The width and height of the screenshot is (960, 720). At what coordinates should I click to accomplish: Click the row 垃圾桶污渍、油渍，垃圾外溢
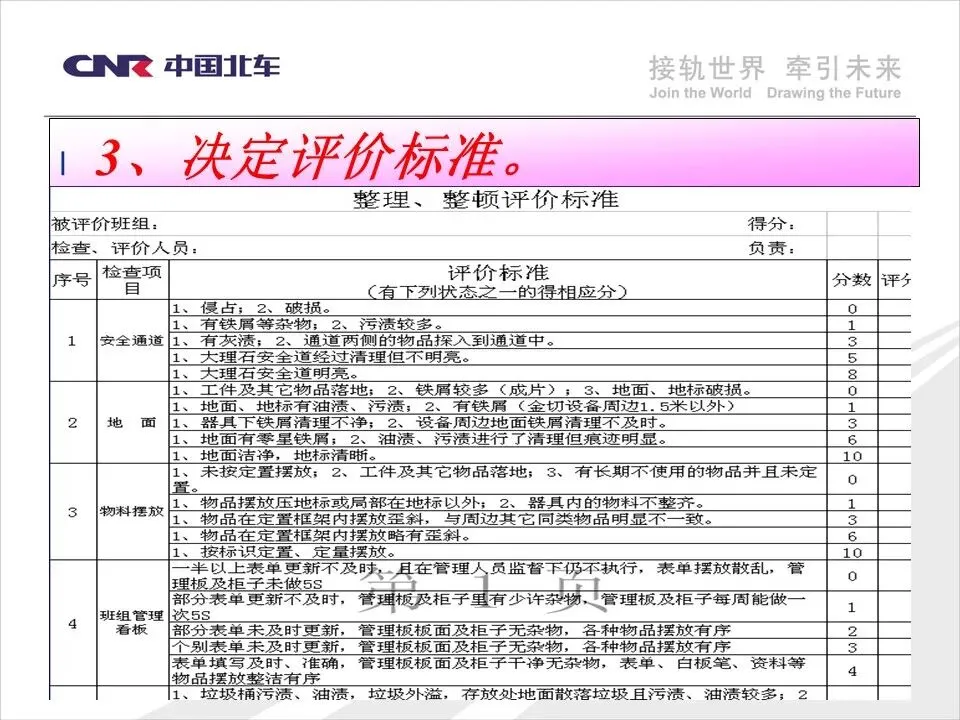(x=498, y=694)
